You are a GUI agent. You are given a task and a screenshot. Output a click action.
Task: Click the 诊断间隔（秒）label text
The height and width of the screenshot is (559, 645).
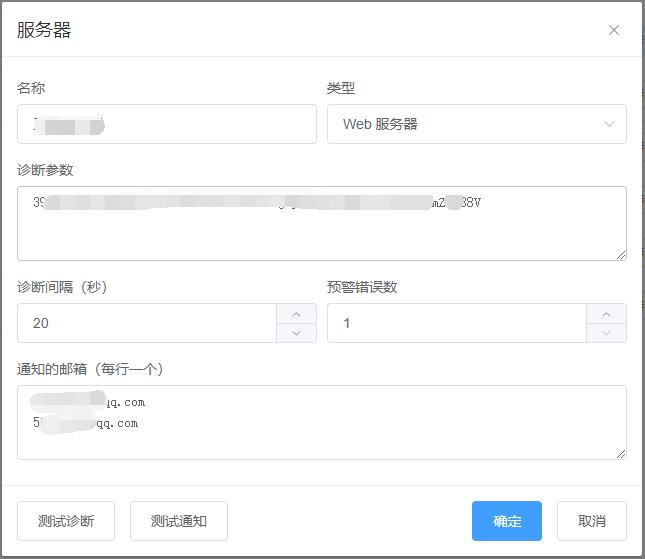click(x=62, y=287)
